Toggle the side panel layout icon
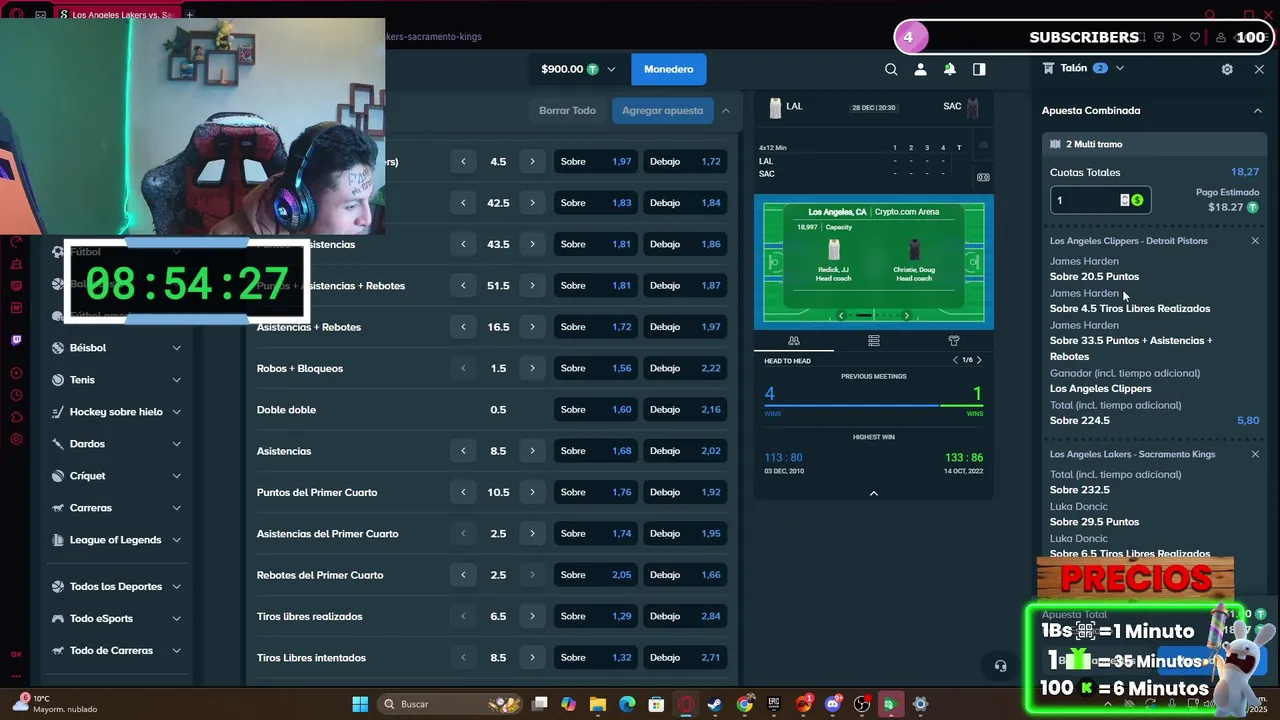The width and height of the screenshot is (1280, 720). point(979,69)
